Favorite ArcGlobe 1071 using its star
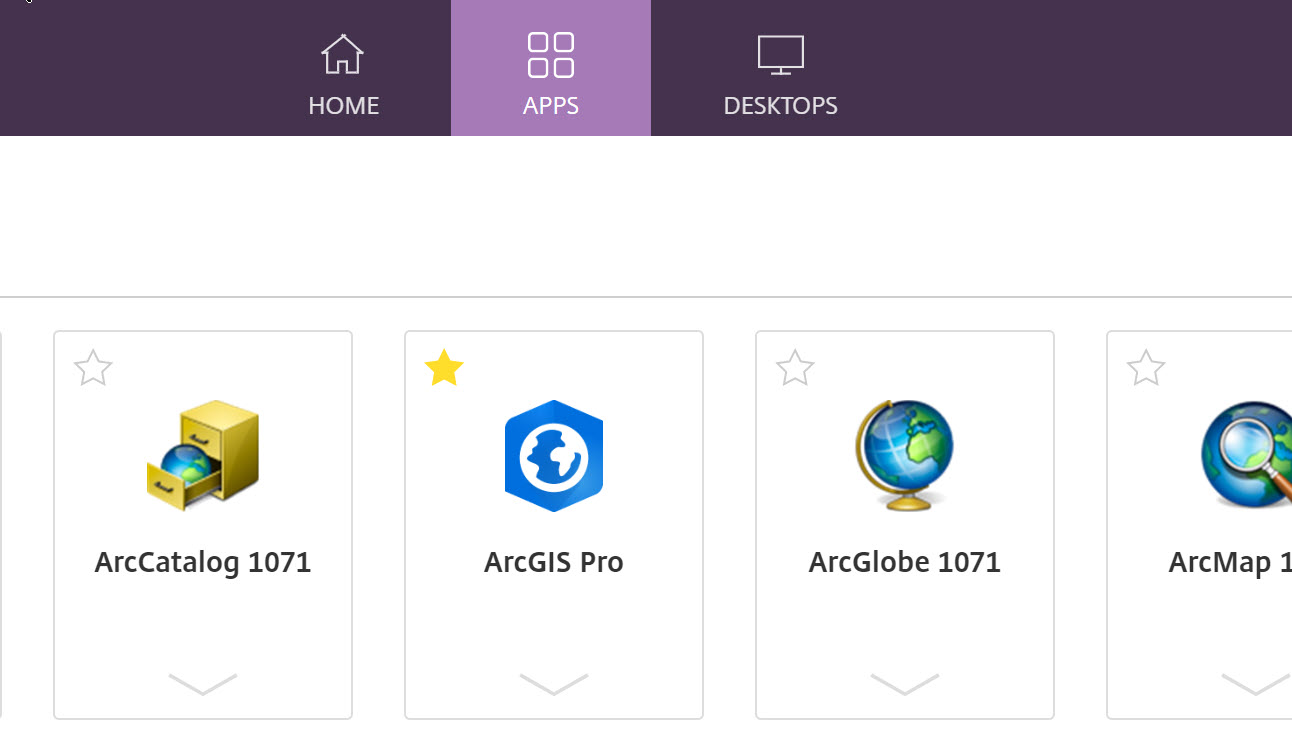1292x746 pixels. click(x=795, y=368)
